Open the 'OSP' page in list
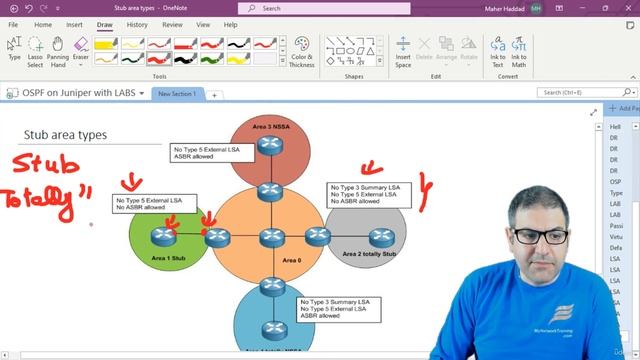 615,182
